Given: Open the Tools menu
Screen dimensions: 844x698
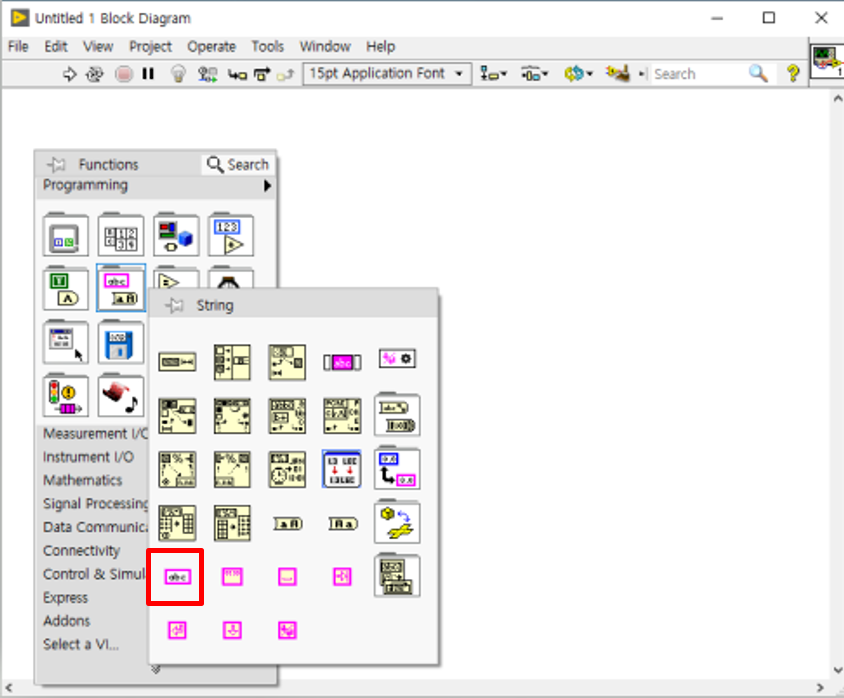Looking at the screenshot, I should click(x=268, y=47).
